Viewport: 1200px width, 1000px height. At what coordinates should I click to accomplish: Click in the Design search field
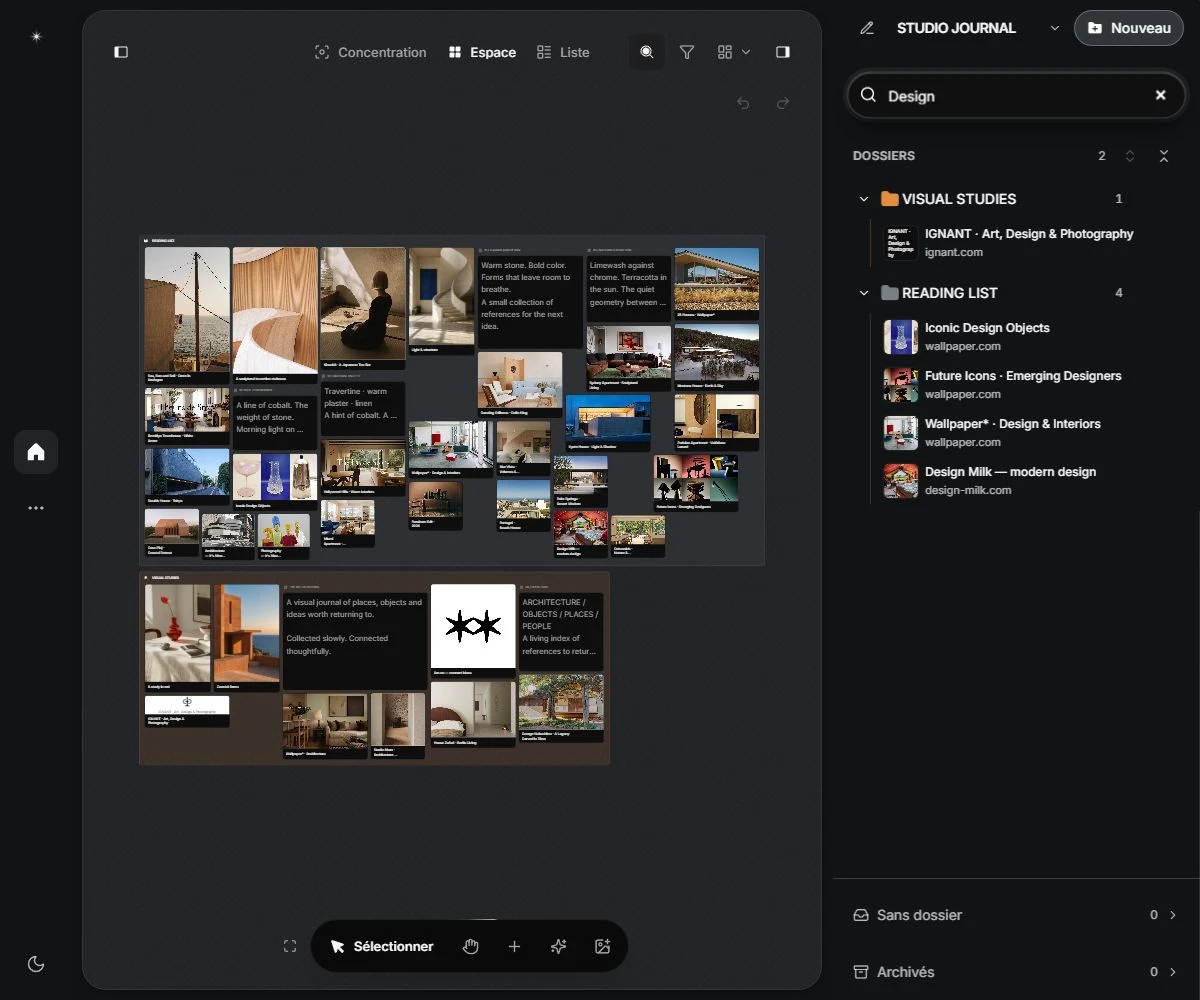coord(1016,96)
